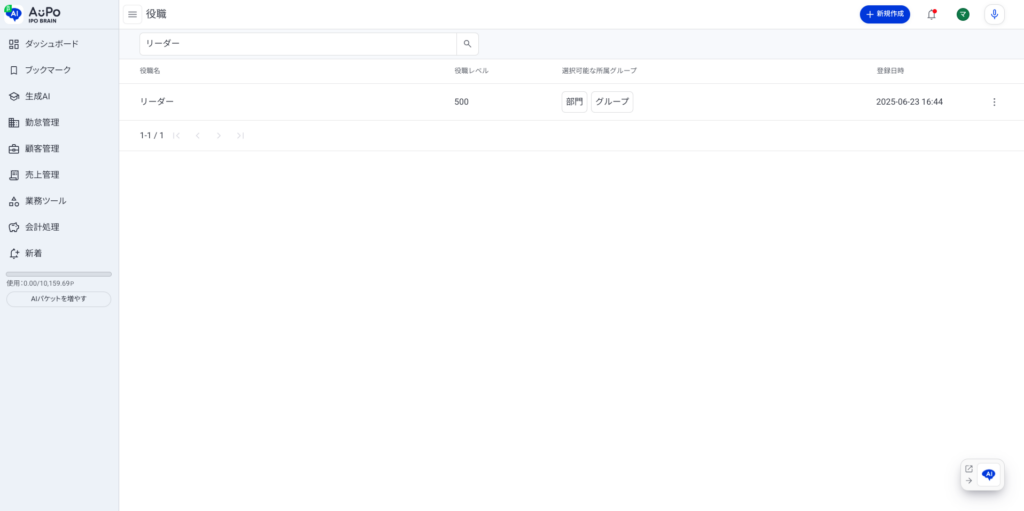Pop out AI chat in new window
The height and width of the screenshot is (511, 1024).
968,468
